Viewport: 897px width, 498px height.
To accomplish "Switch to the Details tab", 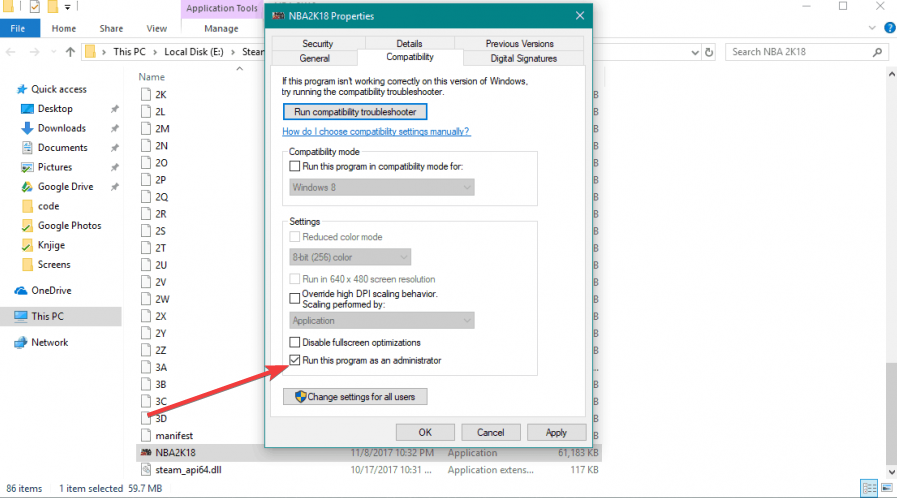I will 410,43.
